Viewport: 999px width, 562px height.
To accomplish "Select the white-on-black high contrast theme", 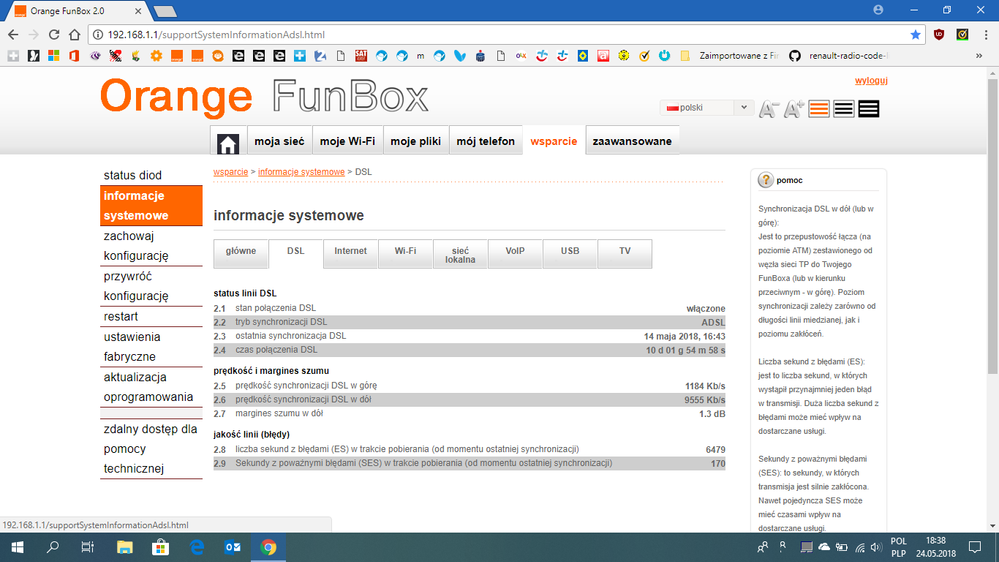I will point(868,109).
